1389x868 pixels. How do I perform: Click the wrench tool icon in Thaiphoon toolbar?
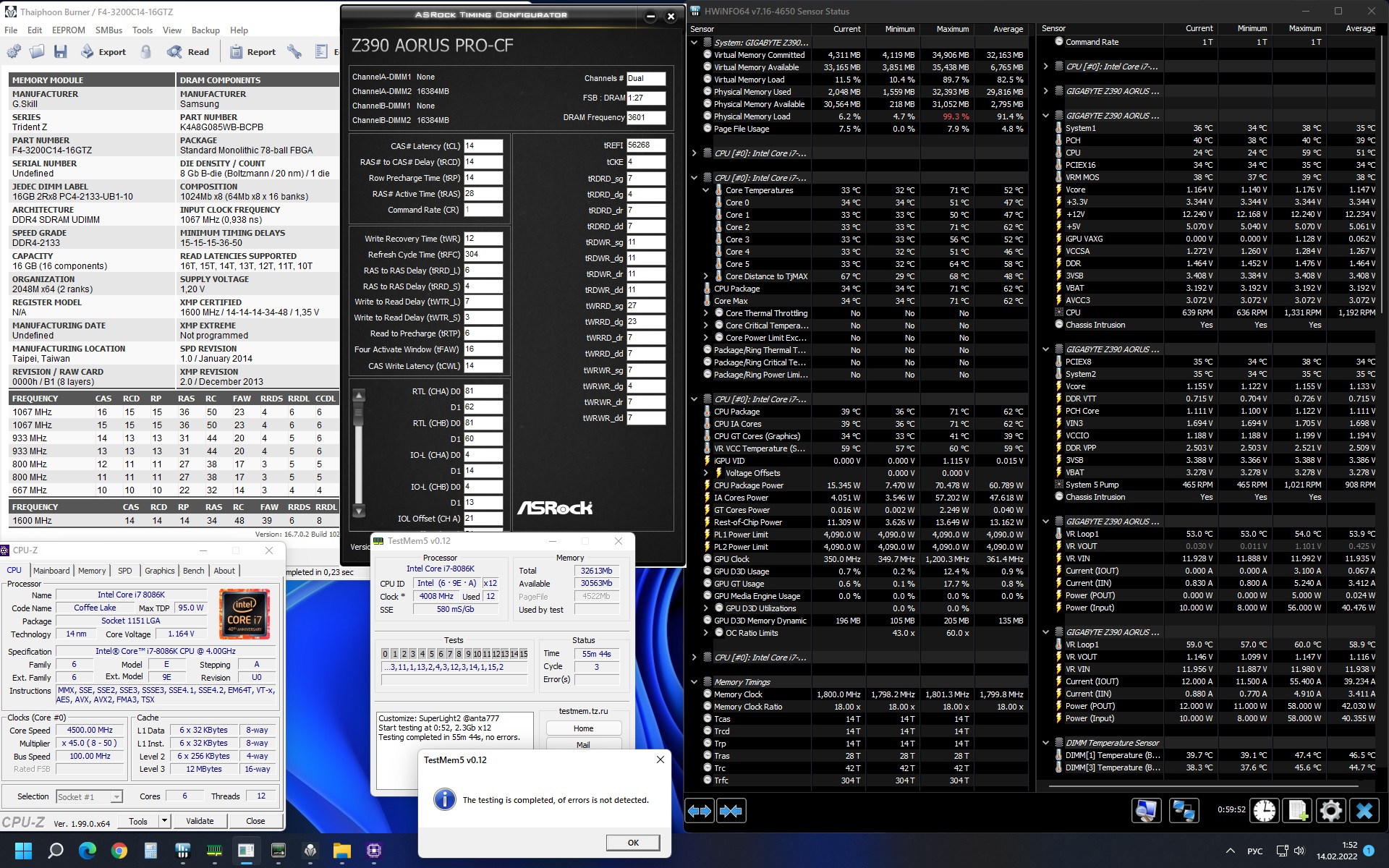tap(294, 51)
